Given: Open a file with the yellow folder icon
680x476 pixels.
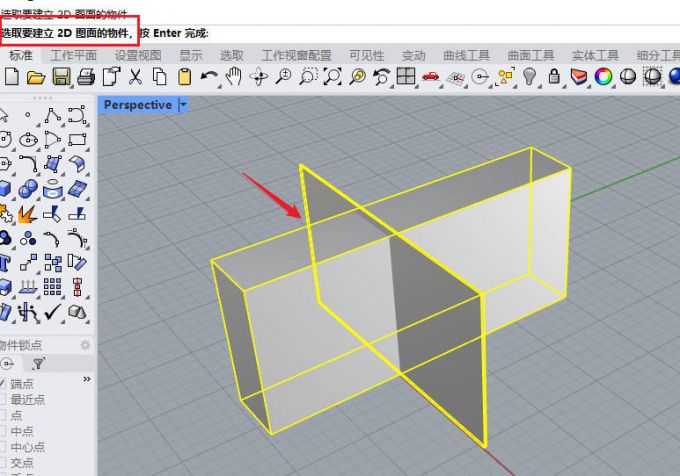Looking at the screenshot, I should point(36,77).
